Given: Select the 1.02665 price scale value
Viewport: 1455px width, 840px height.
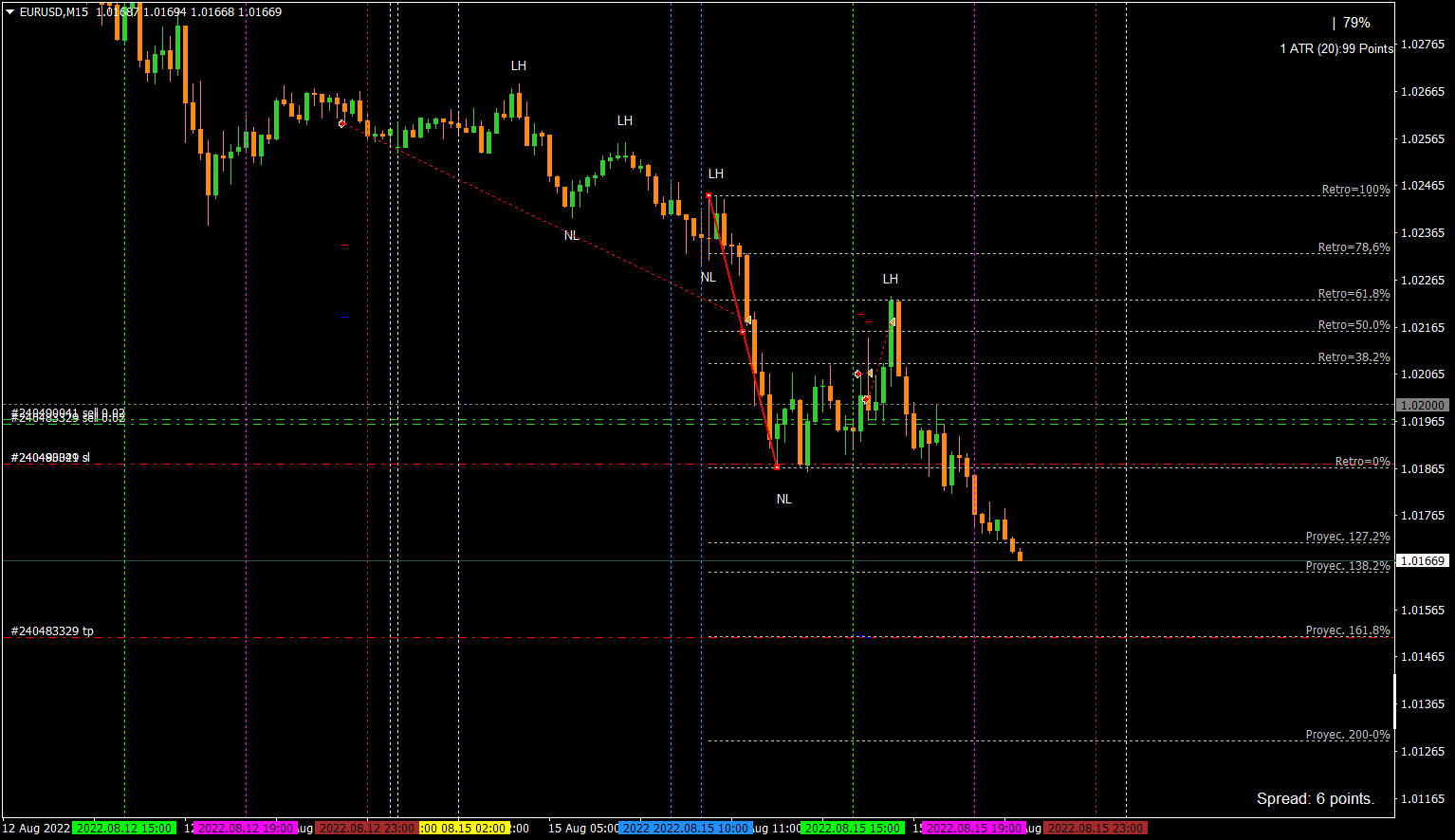Looking at the screenshot, I should [1423, 92].
